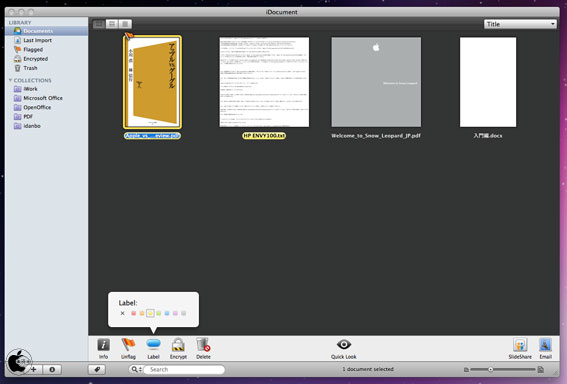Encrypt the selected document with the padlock icon
The height and width of the screenshot is (384, 567).
tap(178, 348)
